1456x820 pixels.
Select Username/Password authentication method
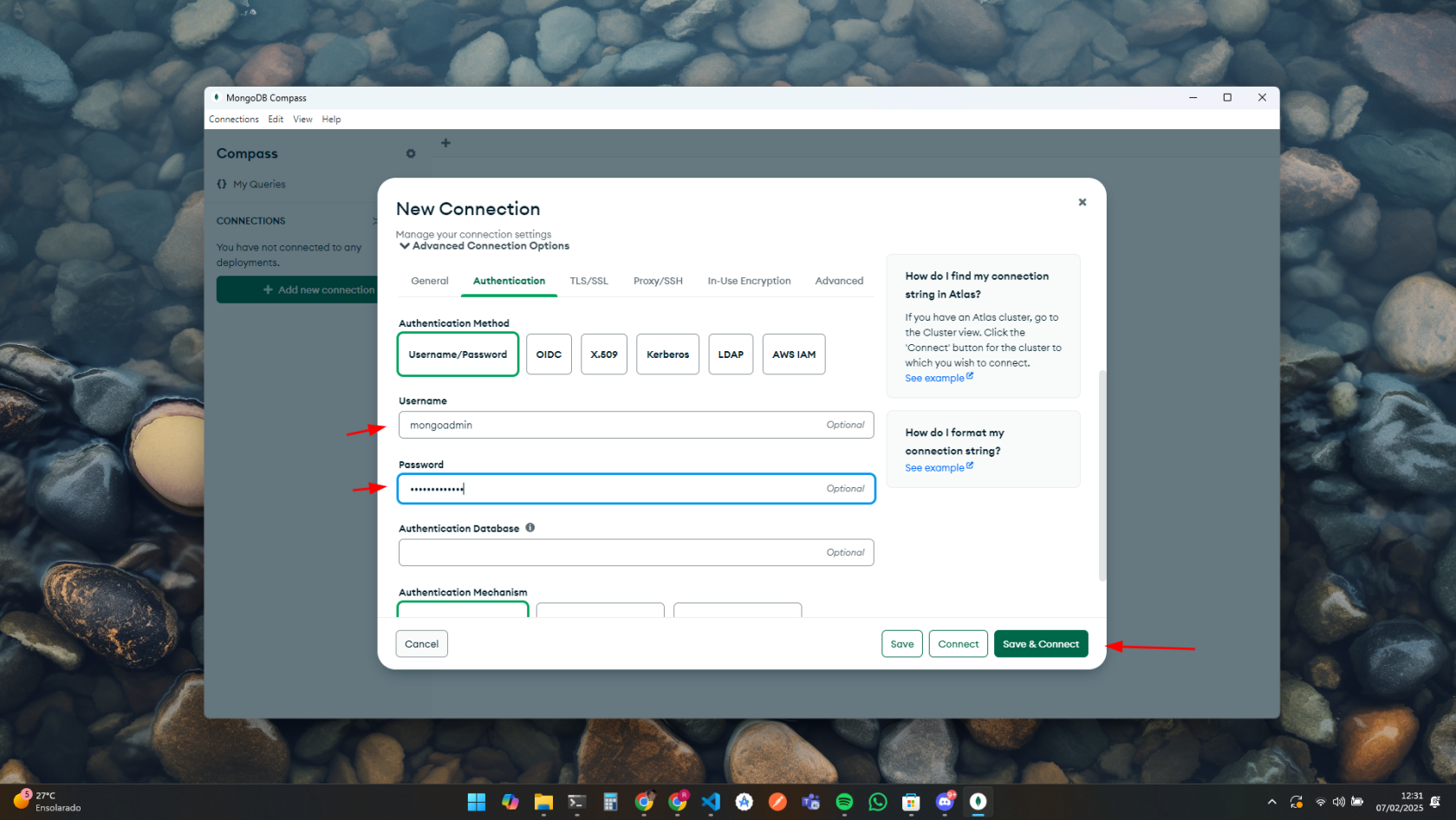(x=458, y=355)
